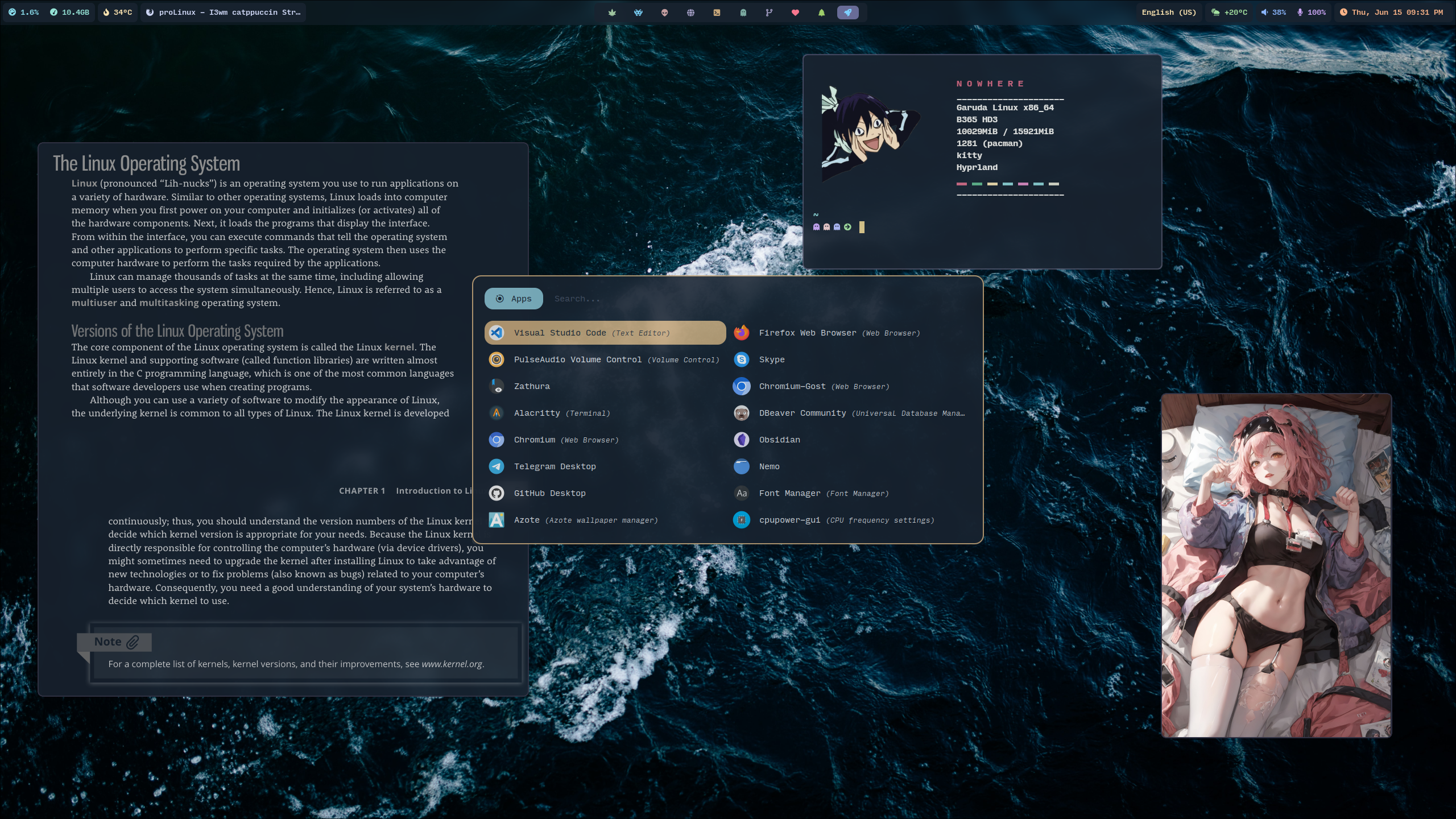The image size is (1456, 819).
Task: Start Obsidian from the app list
Action: [x=779, y=440]
